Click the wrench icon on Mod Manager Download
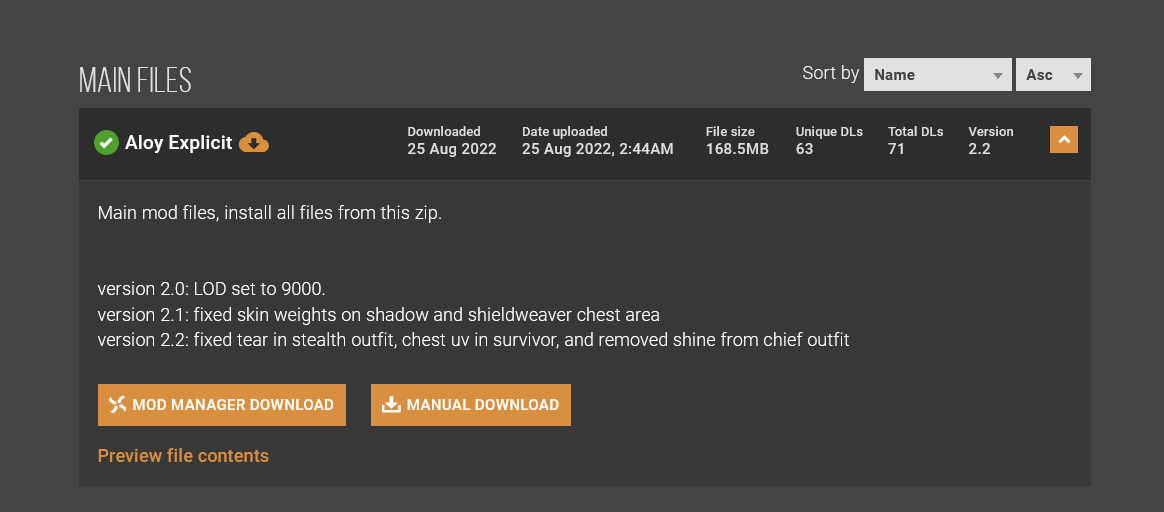1164x512 pixels. 117,404
